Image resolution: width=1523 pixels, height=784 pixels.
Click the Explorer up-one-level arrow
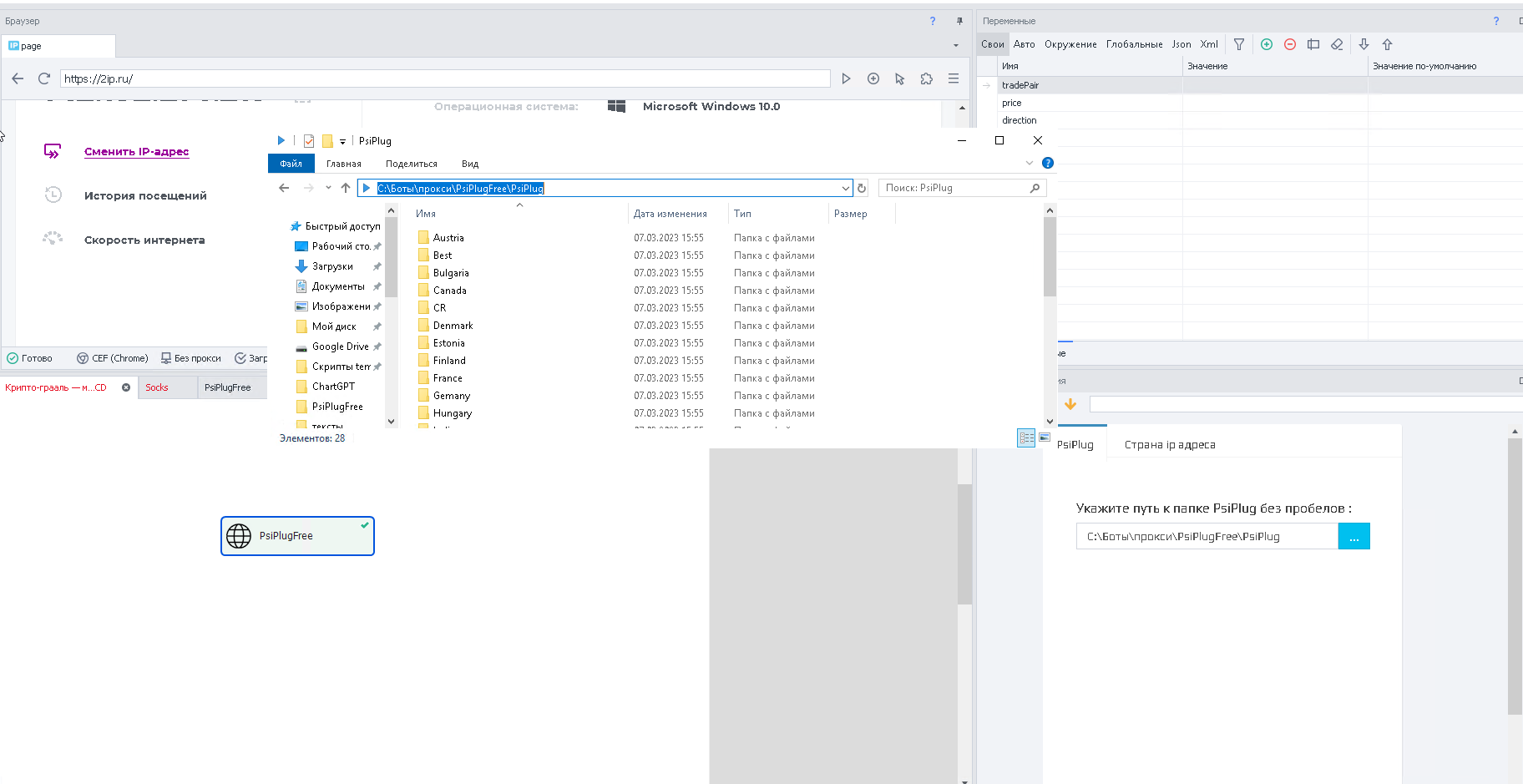click(x=346, y=188)
